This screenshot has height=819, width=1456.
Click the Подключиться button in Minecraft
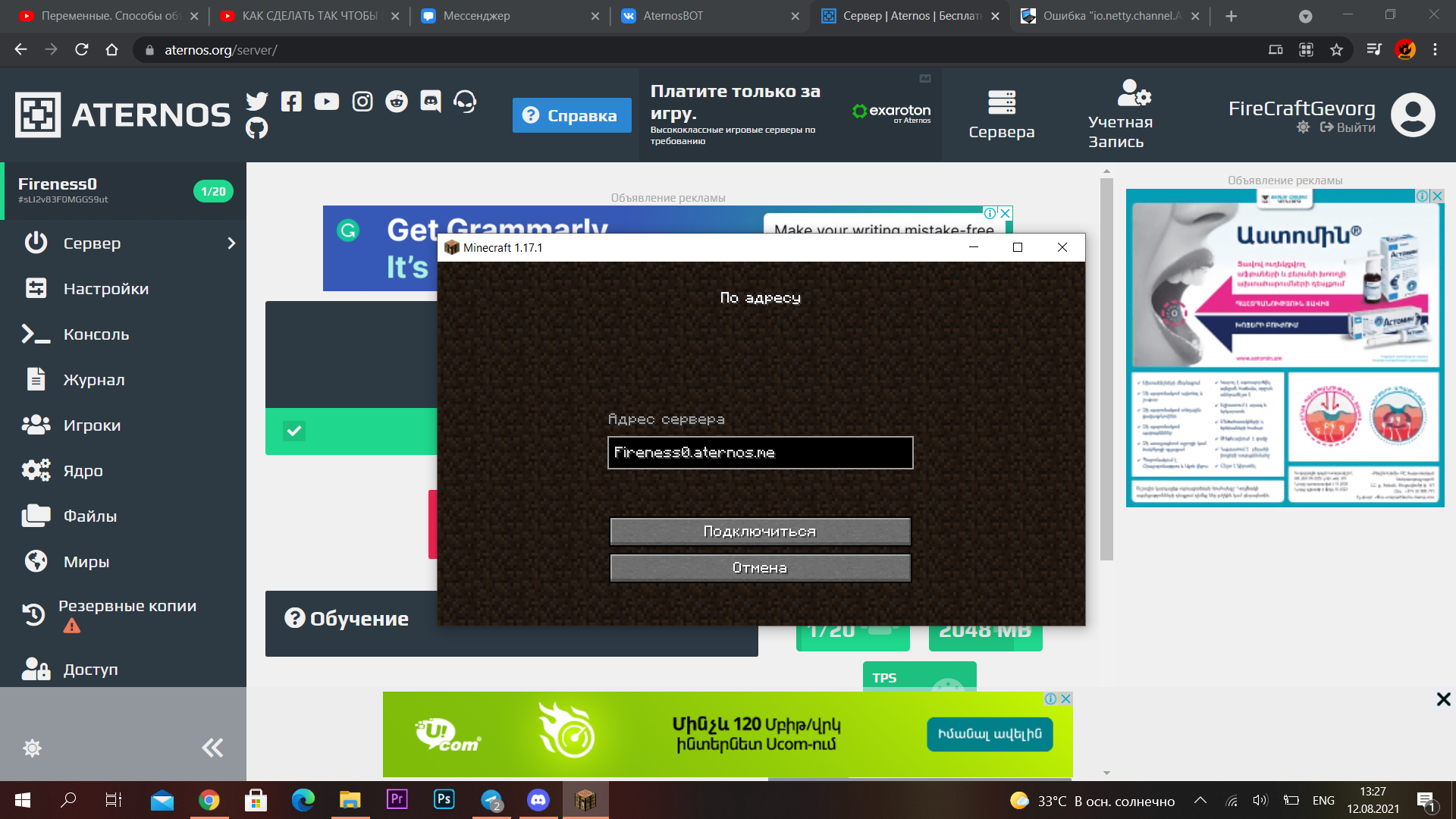pyautogui.click(x=760, y=532)
